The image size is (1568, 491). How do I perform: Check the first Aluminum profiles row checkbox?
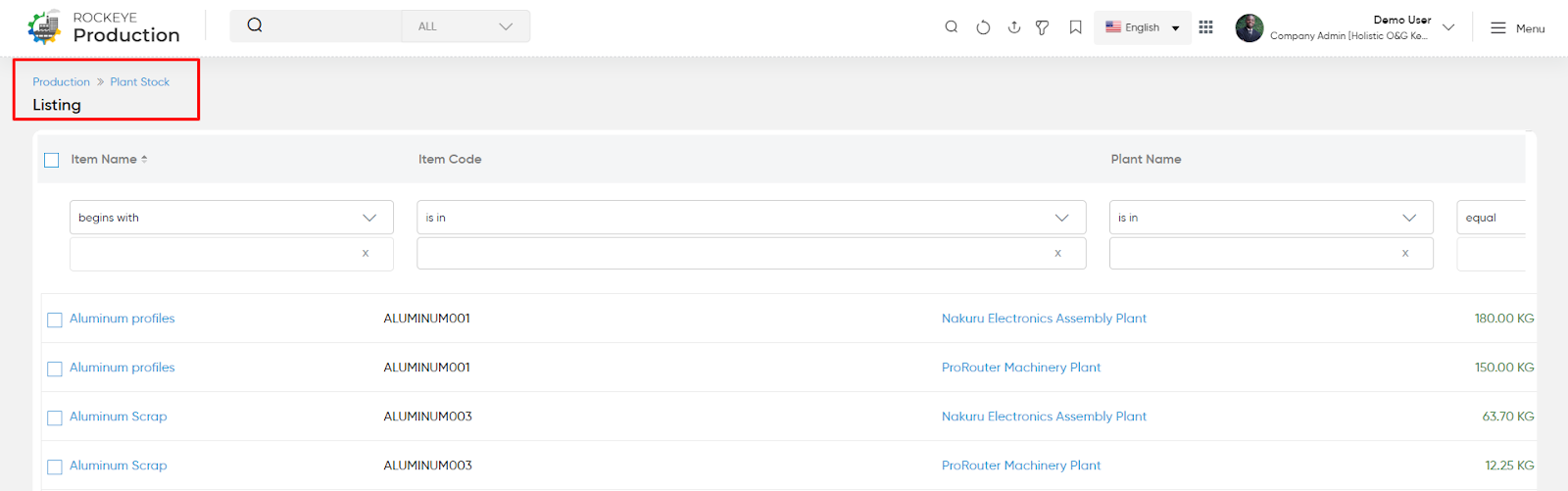(x=55, y=319)
